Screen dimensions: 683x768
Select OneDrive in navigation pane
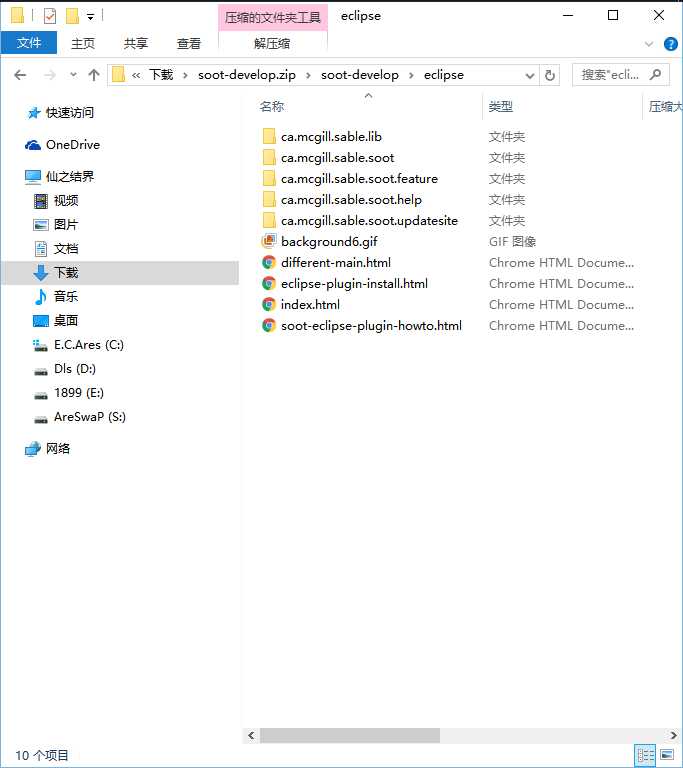[73, 144]
